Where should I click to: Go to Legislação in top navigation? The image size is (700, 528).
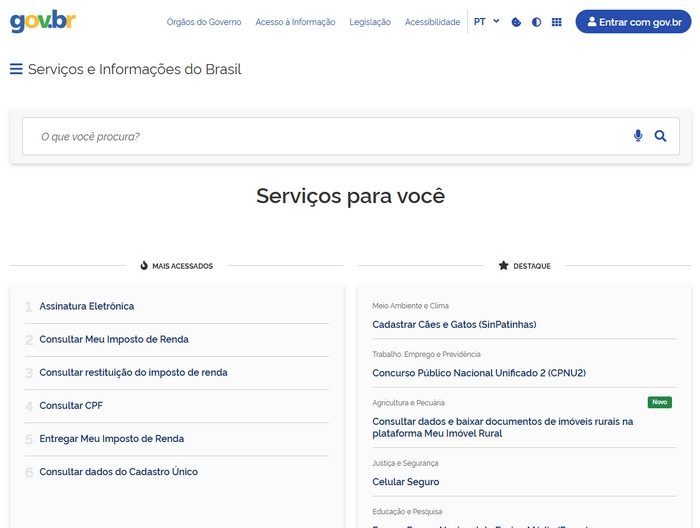point(370,22)
